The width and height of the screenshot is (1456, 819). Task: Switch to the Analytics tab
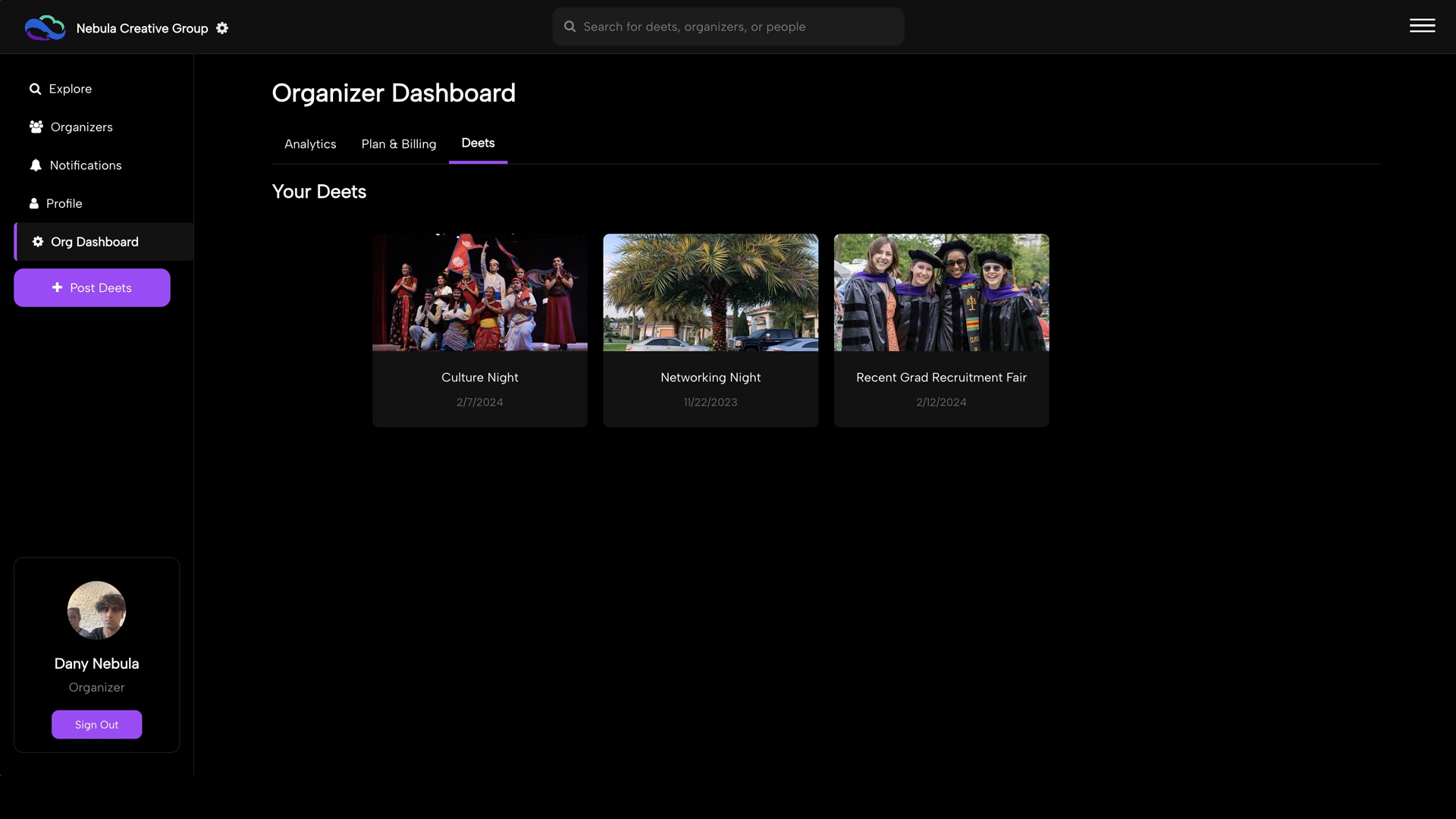click(x=310, y=144)
